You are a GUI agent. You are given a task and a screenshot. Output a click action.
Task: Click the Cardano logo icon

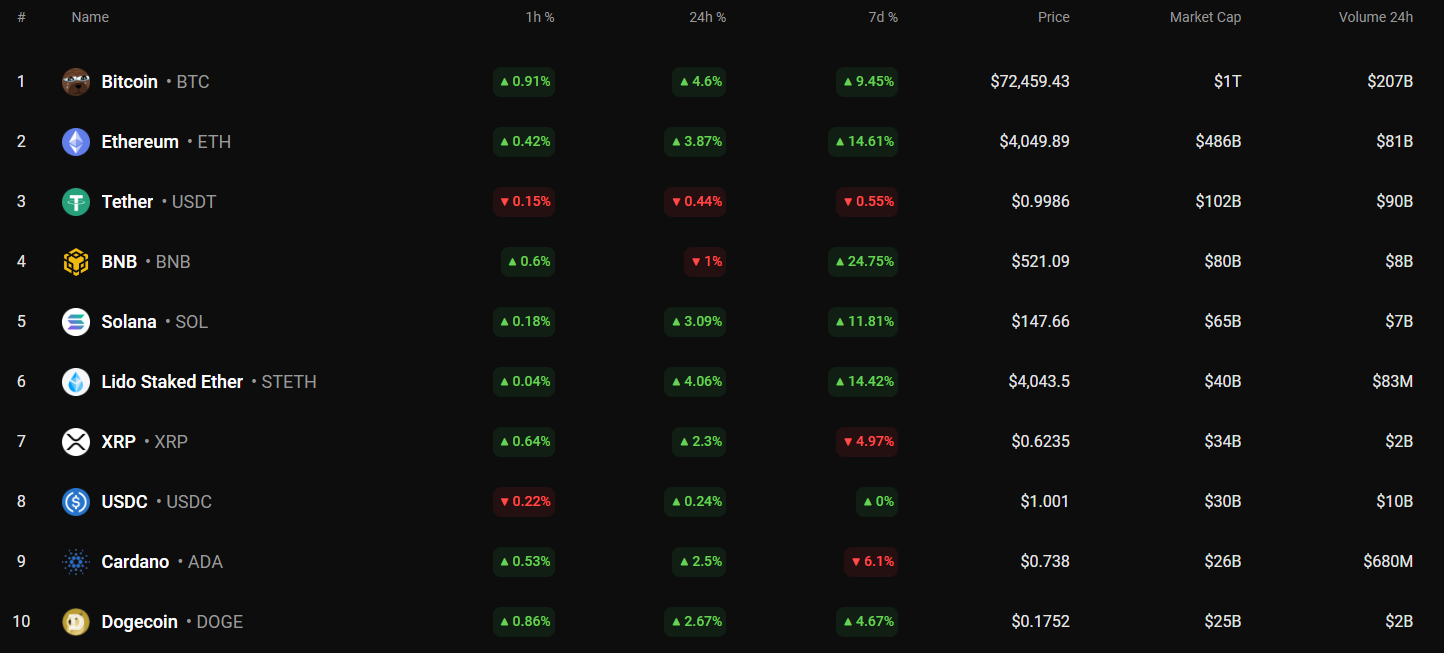(76, 562)
